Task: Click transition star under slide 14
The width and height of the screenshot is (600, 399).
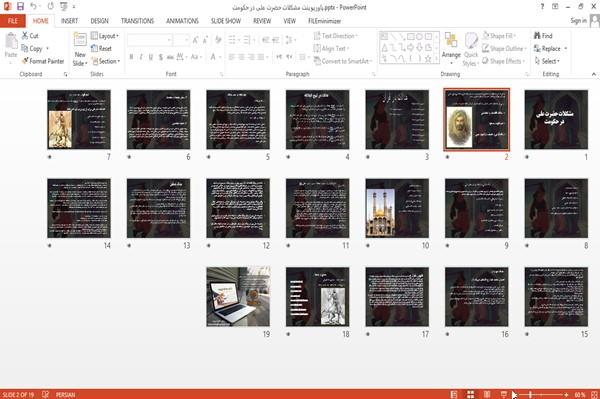Action: pos(49,246)
